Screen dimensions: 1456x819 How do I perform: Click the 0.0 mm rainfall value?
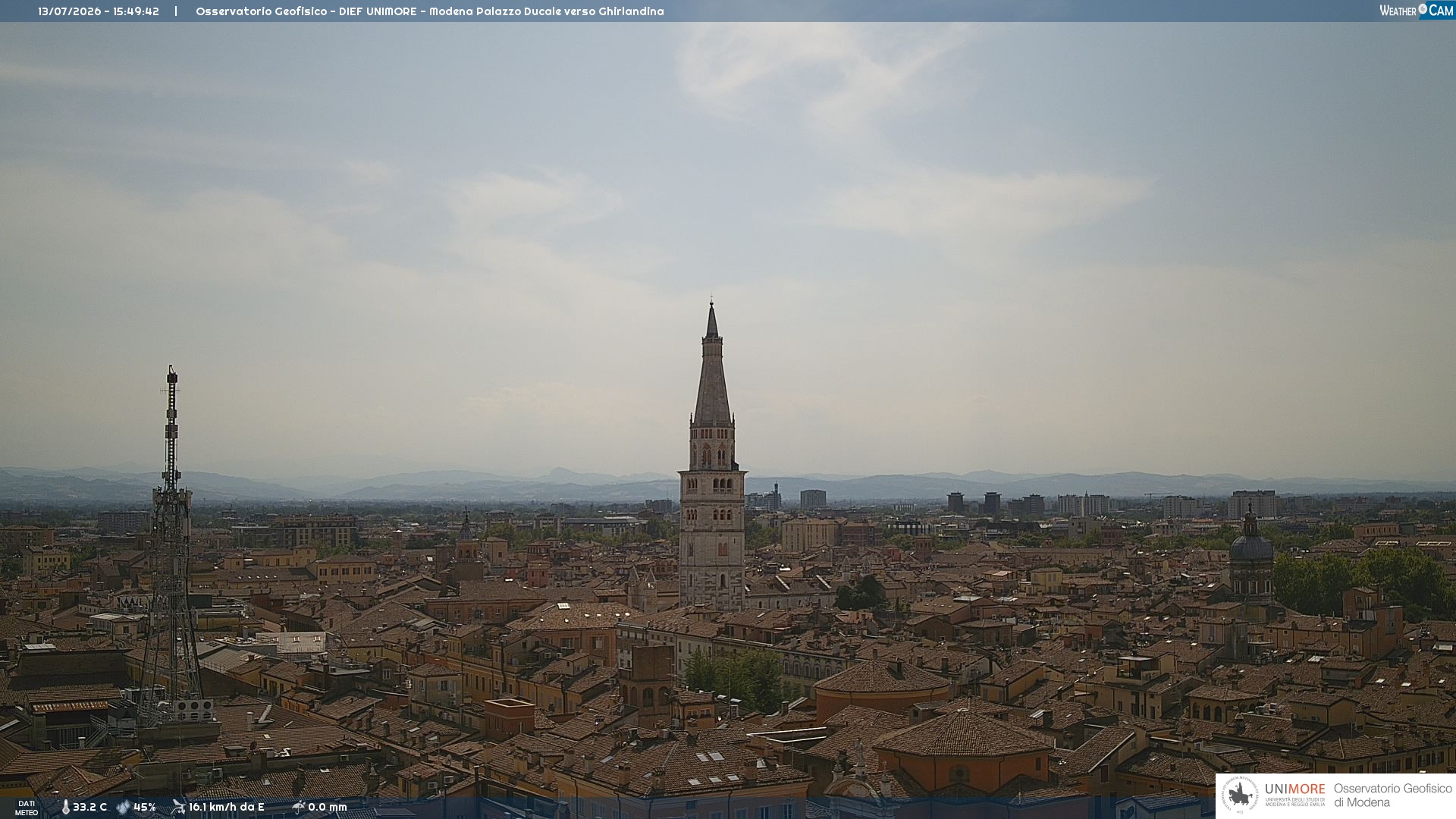pyautogui.click(x=328, y=808)
